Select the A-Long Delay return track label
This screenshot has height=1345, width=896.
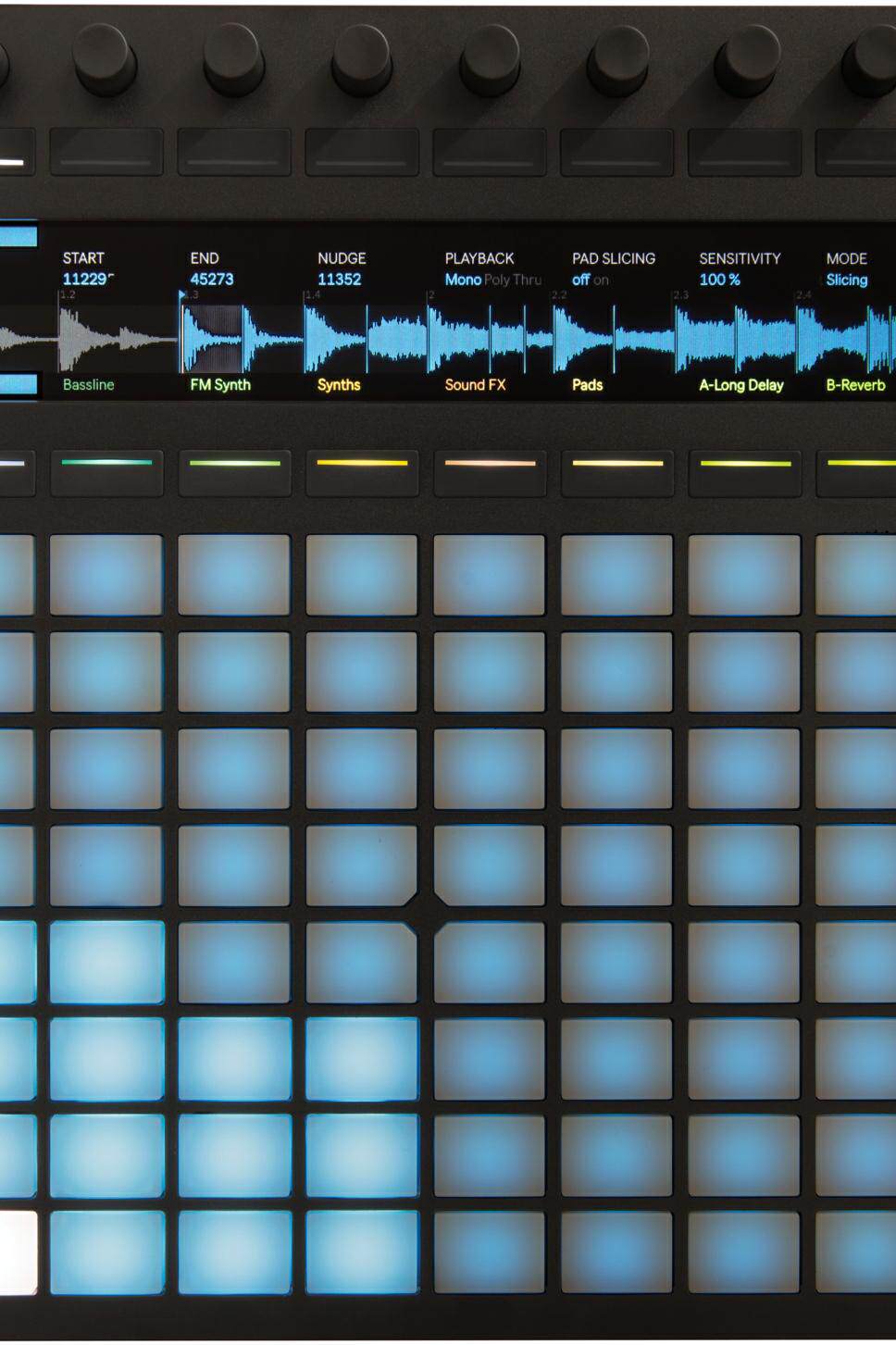coord(741,385)
